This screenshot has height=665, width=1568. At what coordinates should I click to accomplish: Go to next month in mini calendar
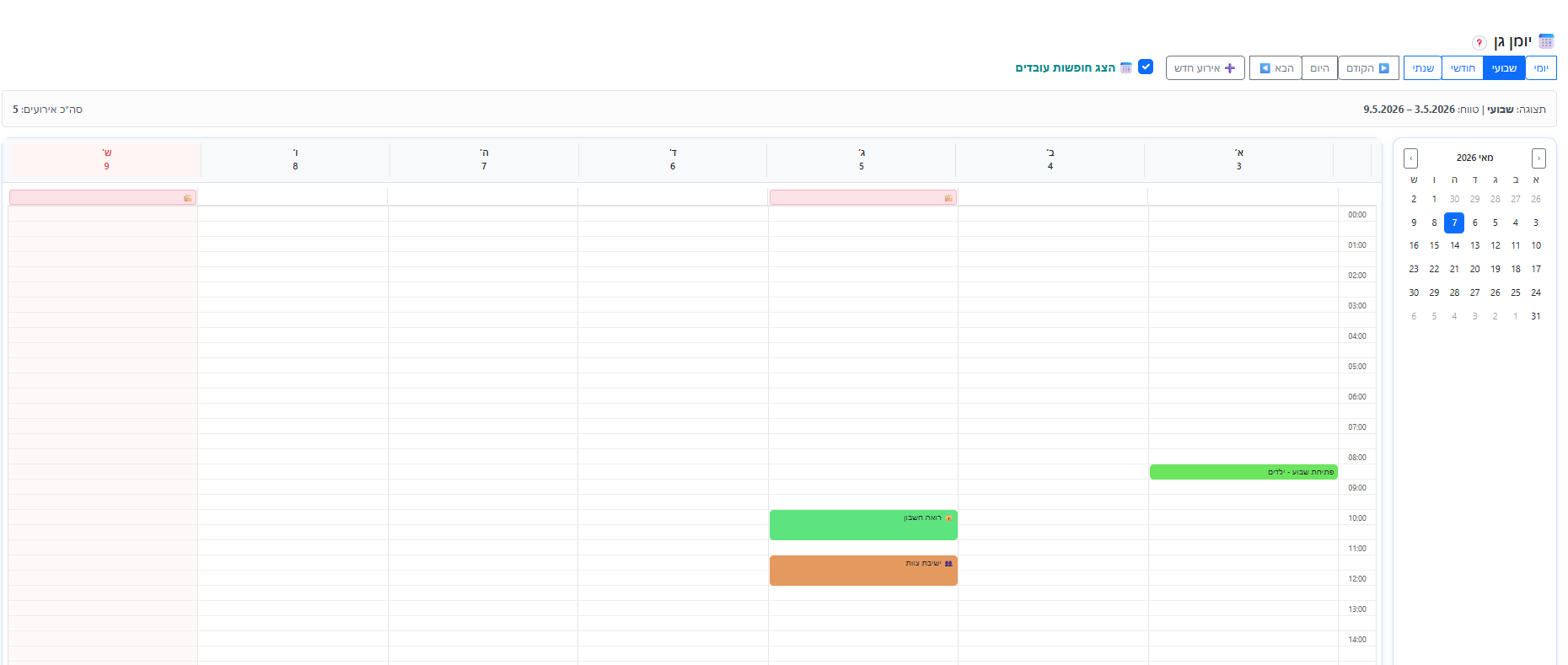click(1411, 158)
